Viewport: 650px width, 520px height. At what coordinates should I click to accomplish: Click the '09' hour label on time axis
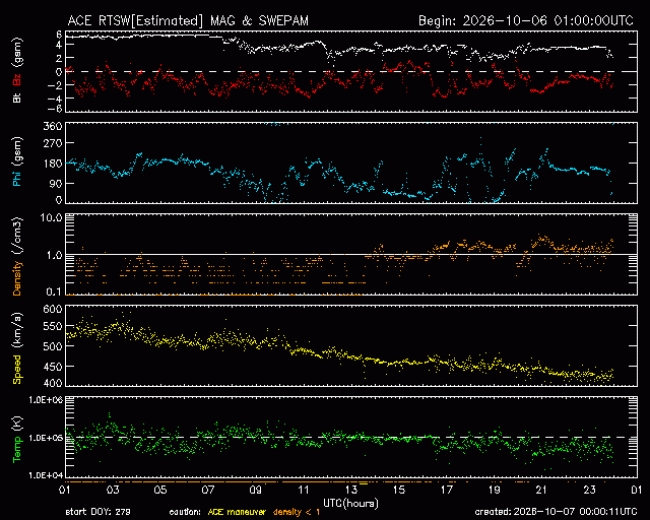256,490
